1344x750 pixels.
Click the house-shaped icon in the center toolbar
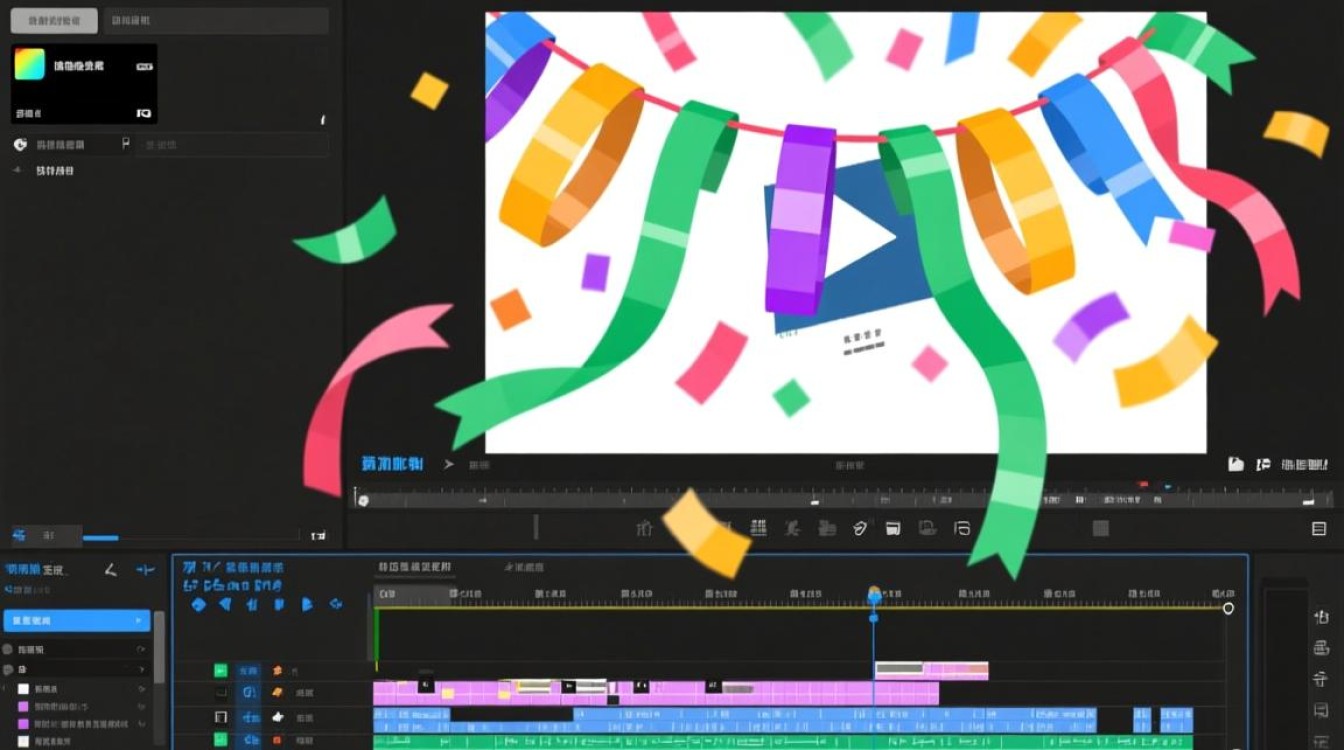(645, 528)
